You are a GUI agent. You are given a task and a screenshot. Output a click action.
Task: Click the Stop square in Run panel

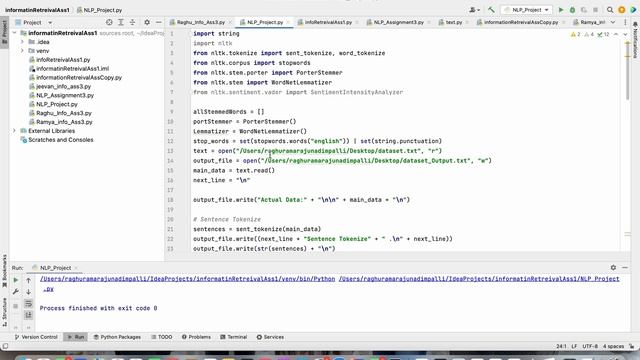(16, 306)
